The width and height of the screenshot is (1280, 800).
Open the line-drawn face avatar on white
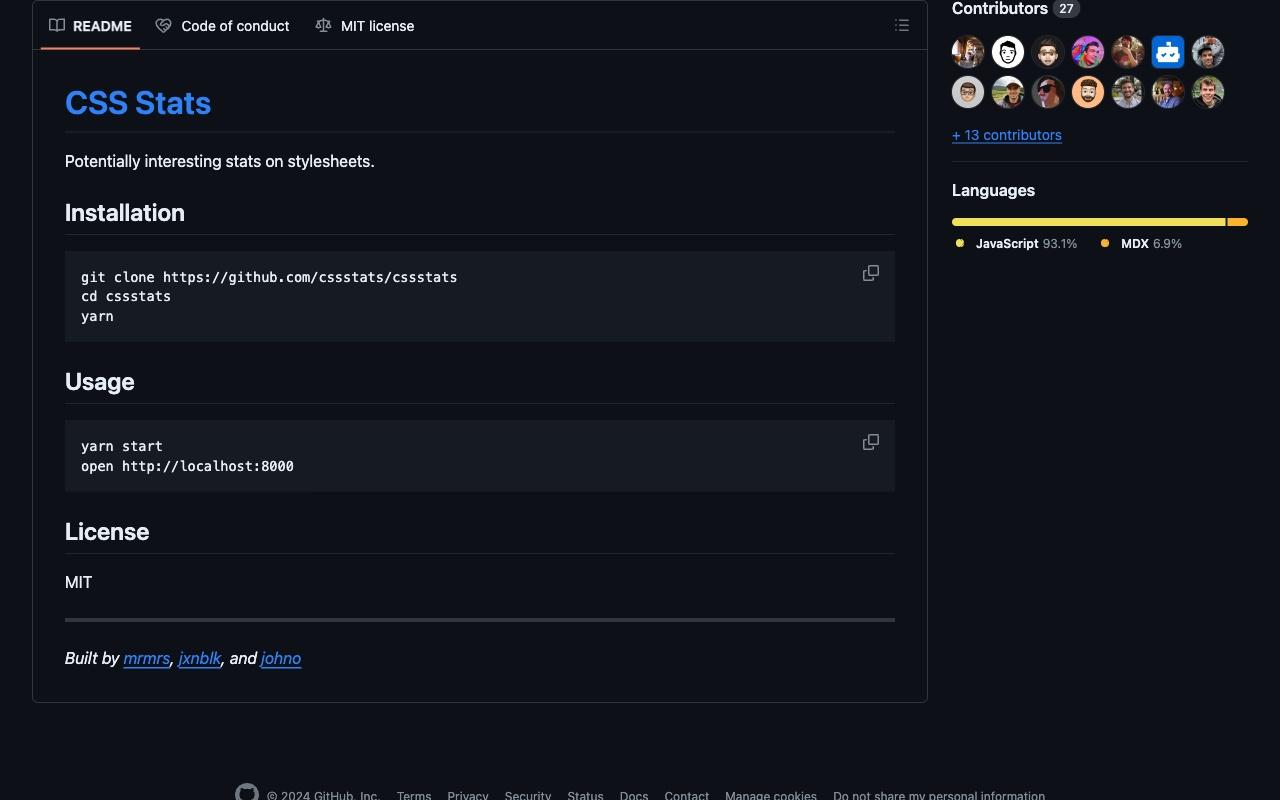tap(1008, 52)
